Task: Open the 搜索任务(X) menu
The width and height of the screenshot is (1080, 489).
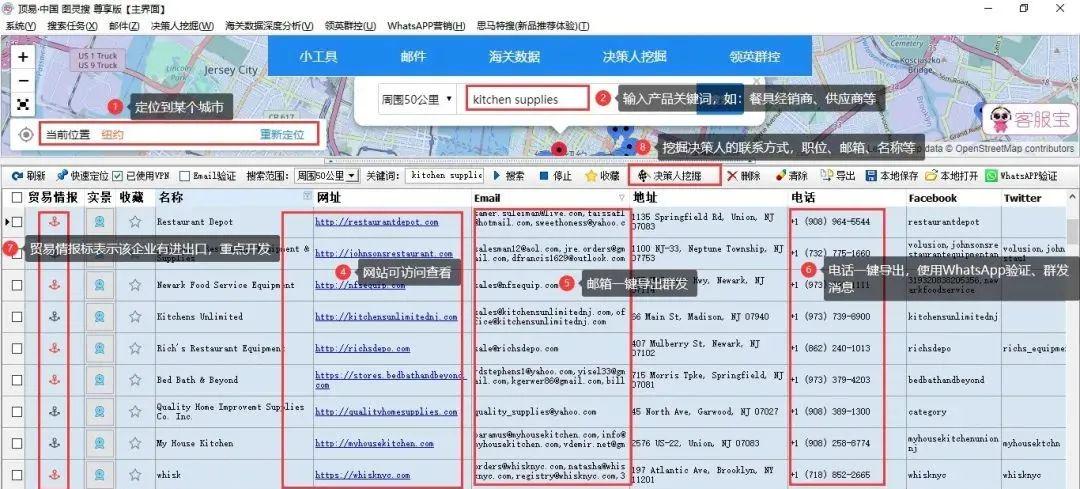Action: 72,25
